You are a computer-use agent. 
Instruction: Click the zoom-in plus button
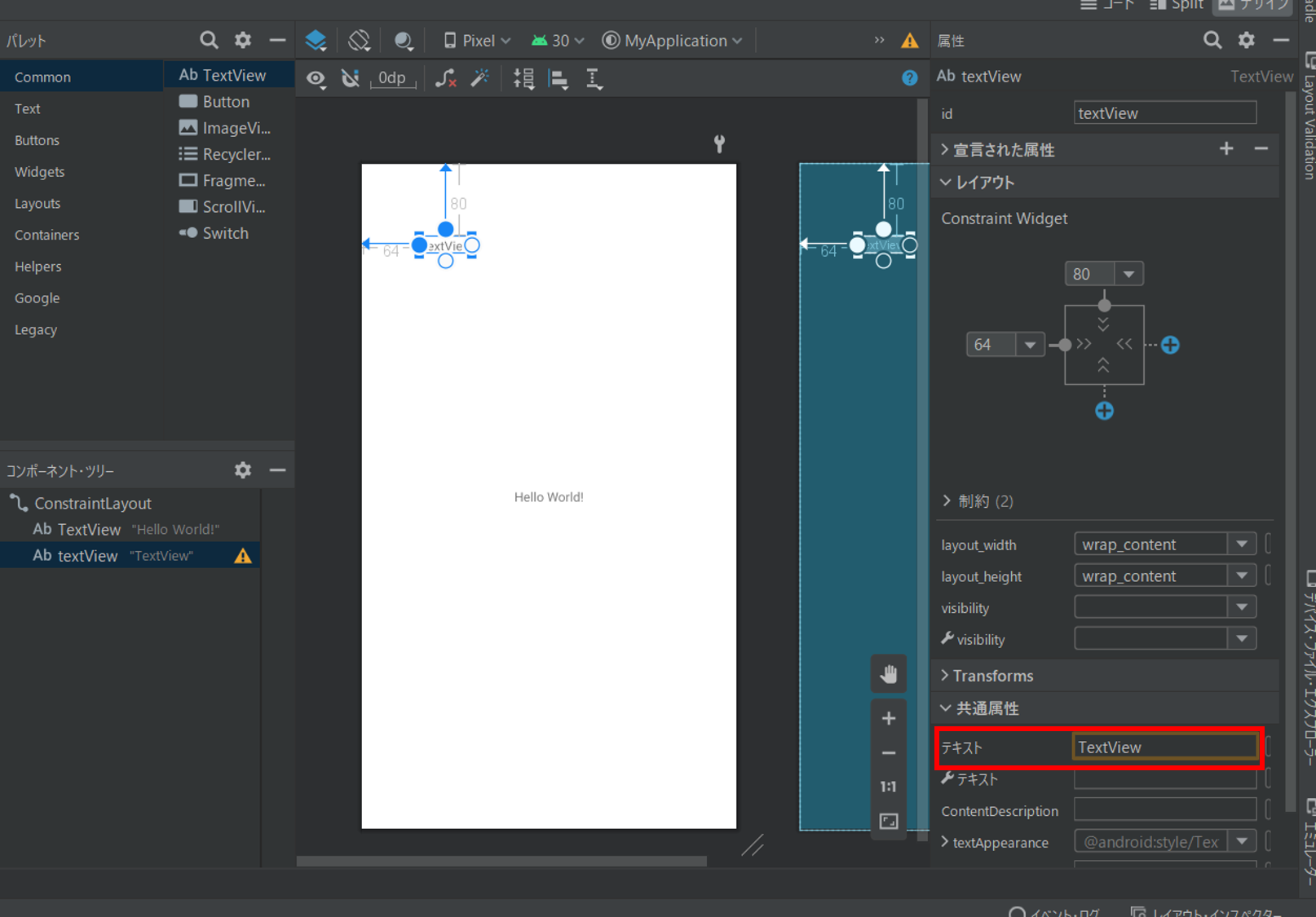coord(888,718)
